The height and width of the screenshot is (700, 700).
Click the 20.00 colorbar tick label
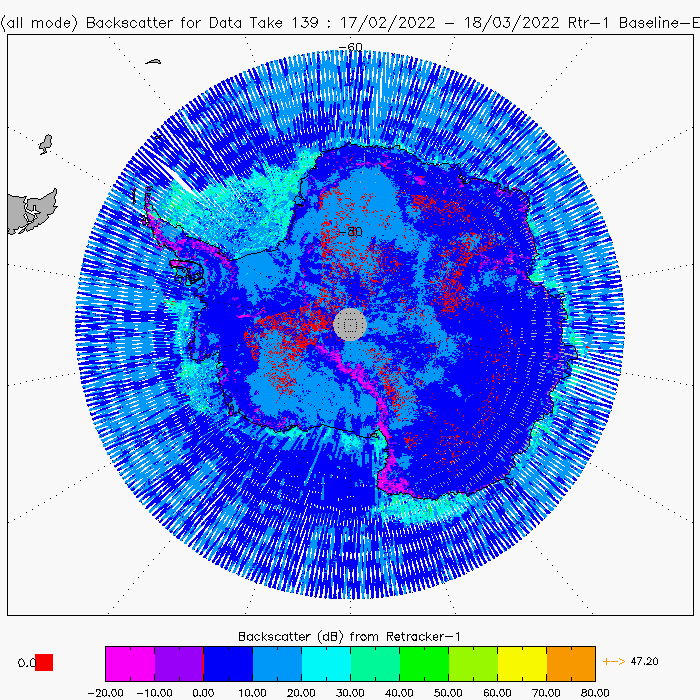point(301,693)
